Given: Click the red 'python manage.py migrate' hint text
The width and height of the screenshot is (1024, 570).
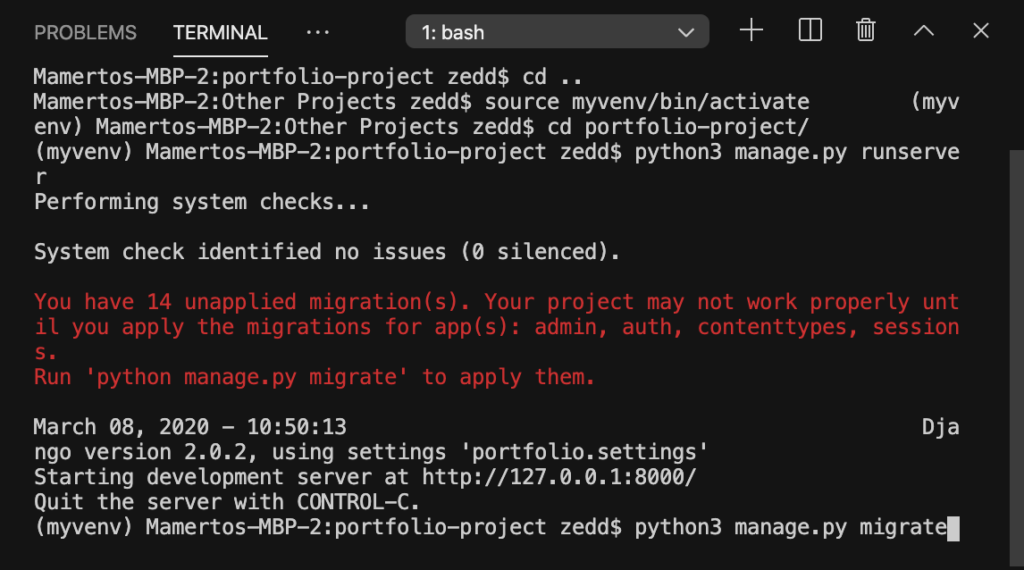Looking at the screenshot, I should (x=246, y=377).
